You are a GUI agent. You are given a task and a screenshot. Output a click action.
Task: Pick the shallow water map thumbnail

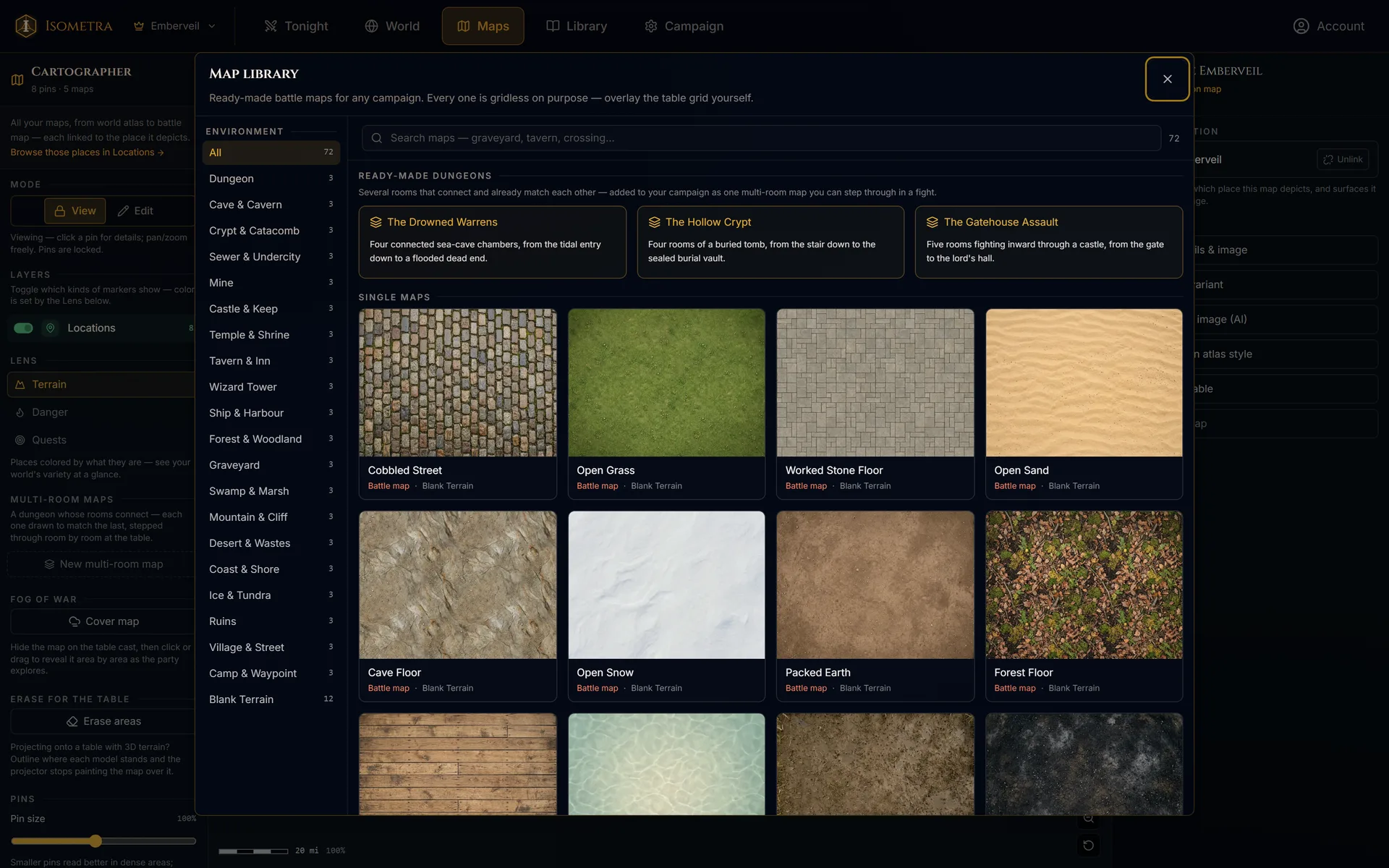tap(666, 765)
